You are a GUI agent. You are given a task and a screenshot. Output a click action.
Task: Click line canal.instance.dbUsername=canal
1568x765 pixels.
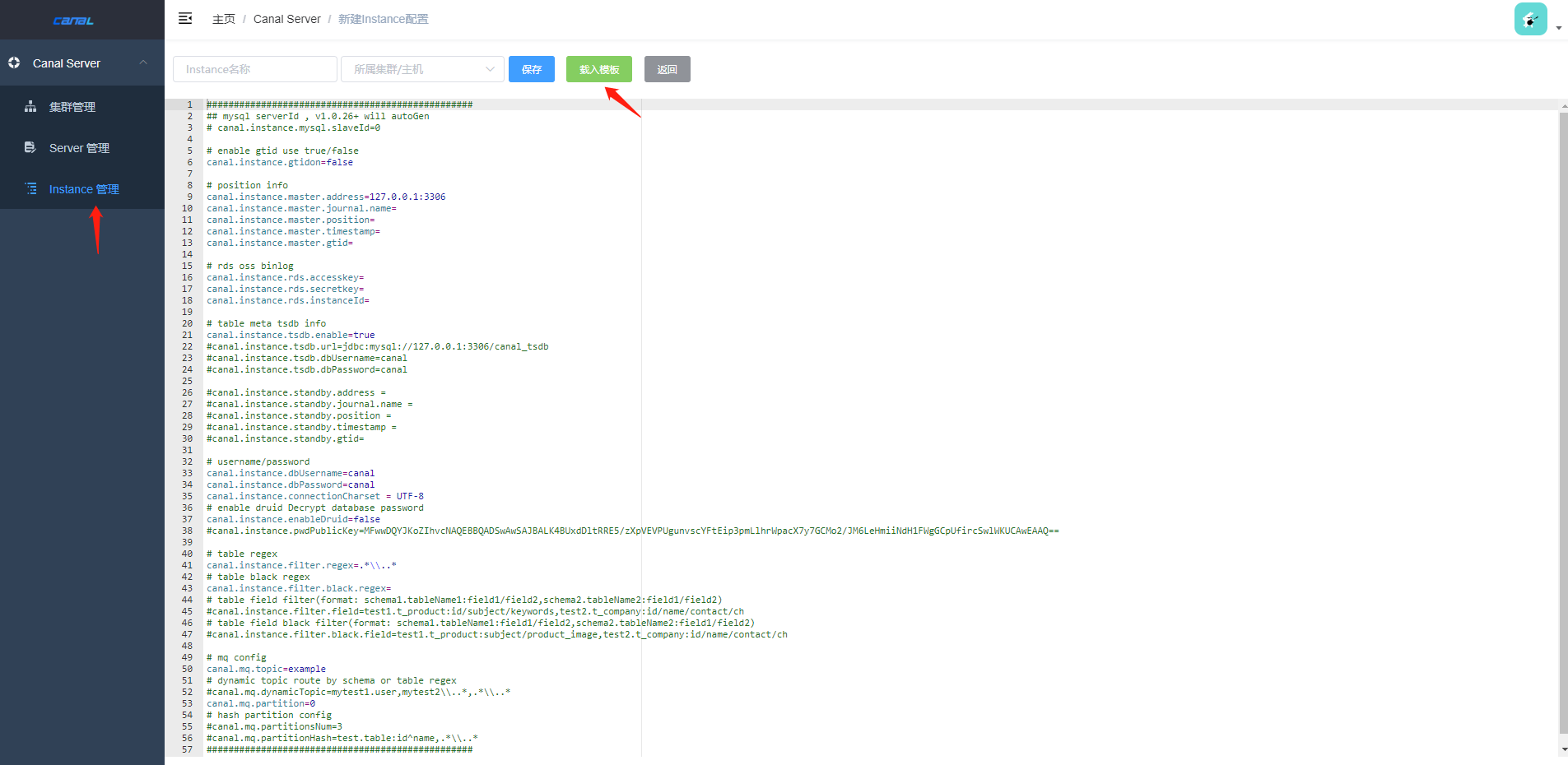291,473
